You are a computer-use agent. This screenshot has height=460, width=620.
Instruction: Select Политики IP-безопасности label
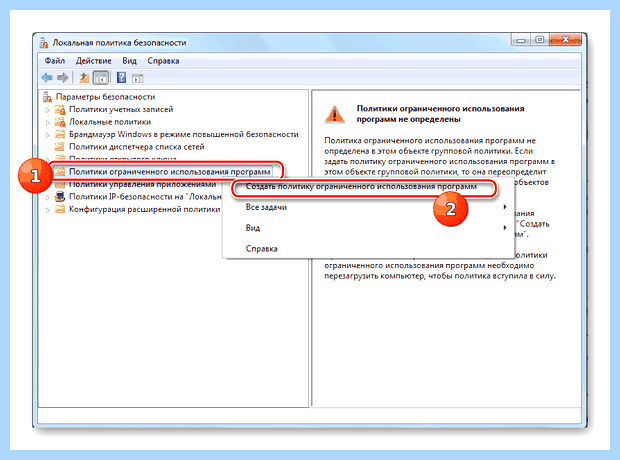145,197
